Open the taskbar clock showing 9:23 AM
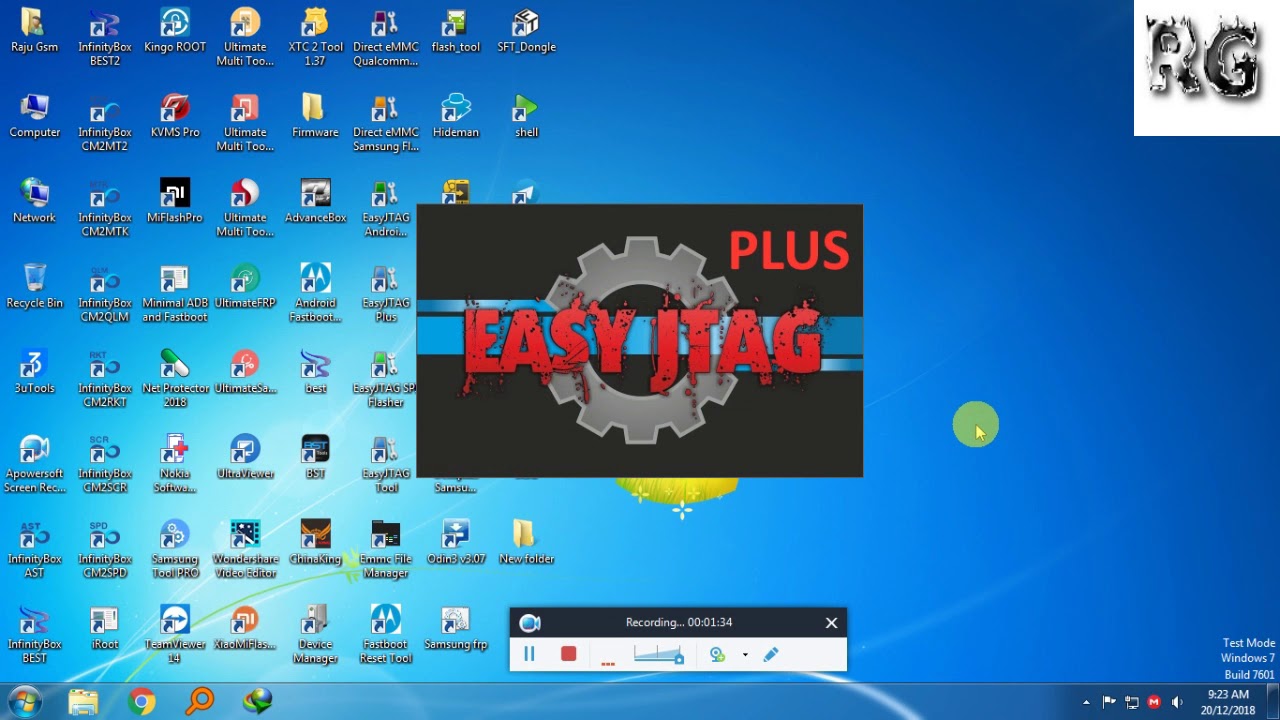1280x720 pixels. [1228, 702]
